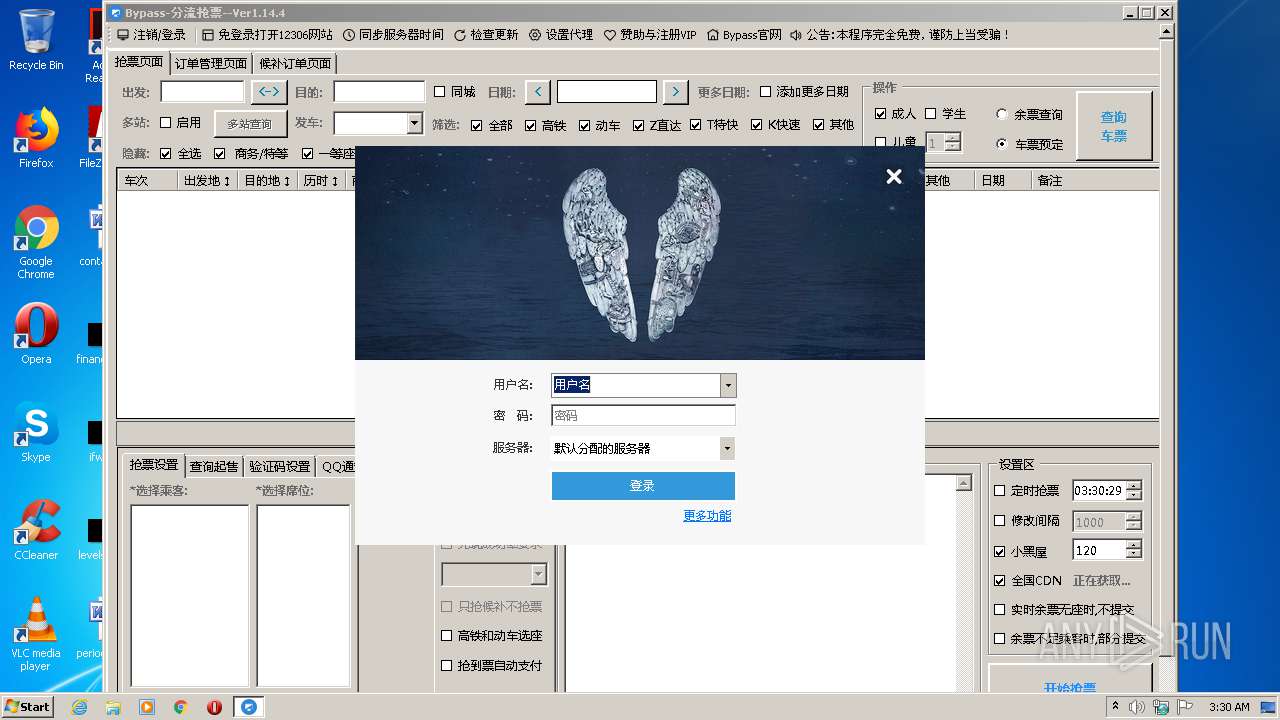Click the 出发 station input field

pos(202,92)
